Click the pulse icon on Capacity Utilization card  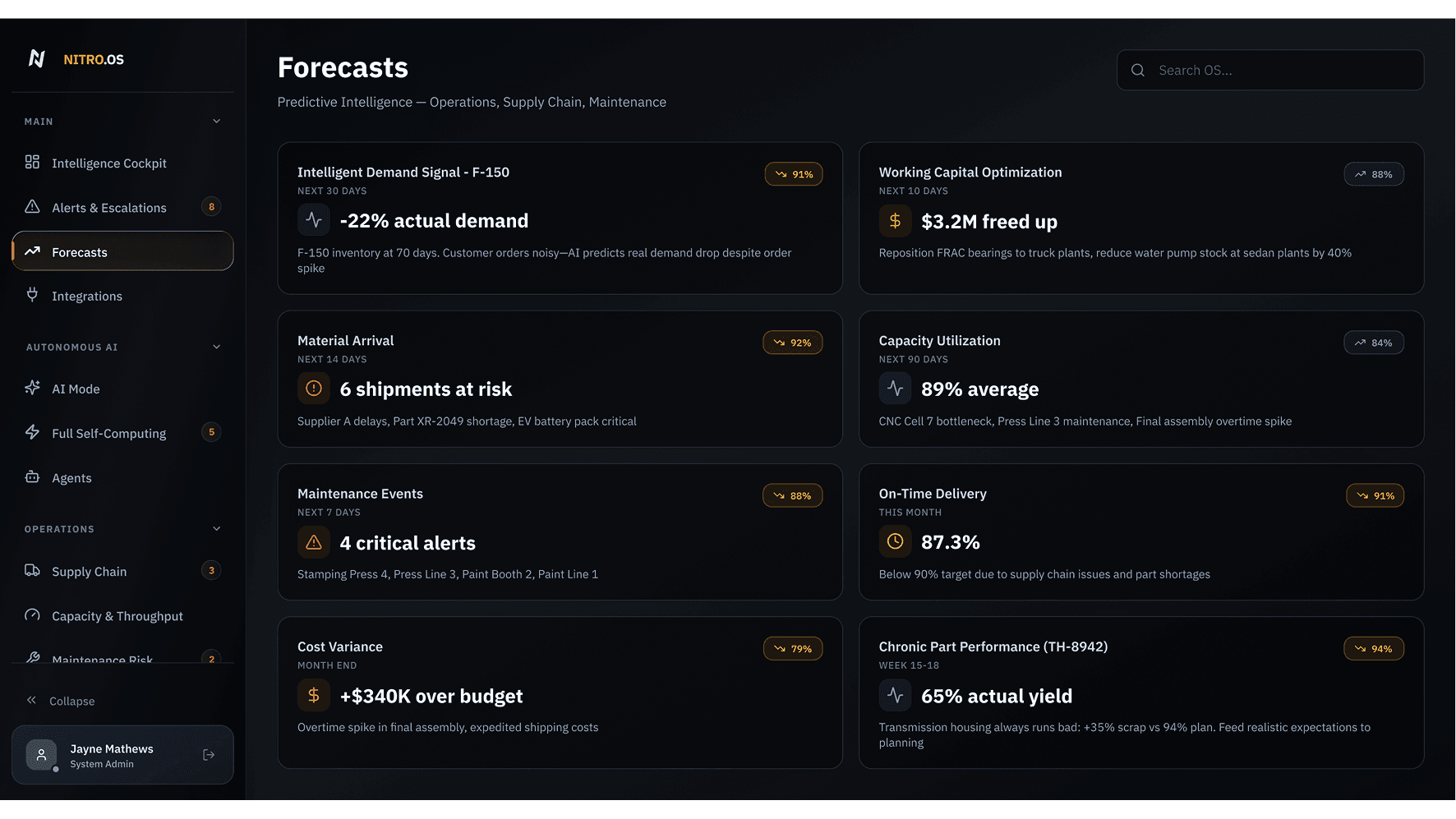pos(896,389)
